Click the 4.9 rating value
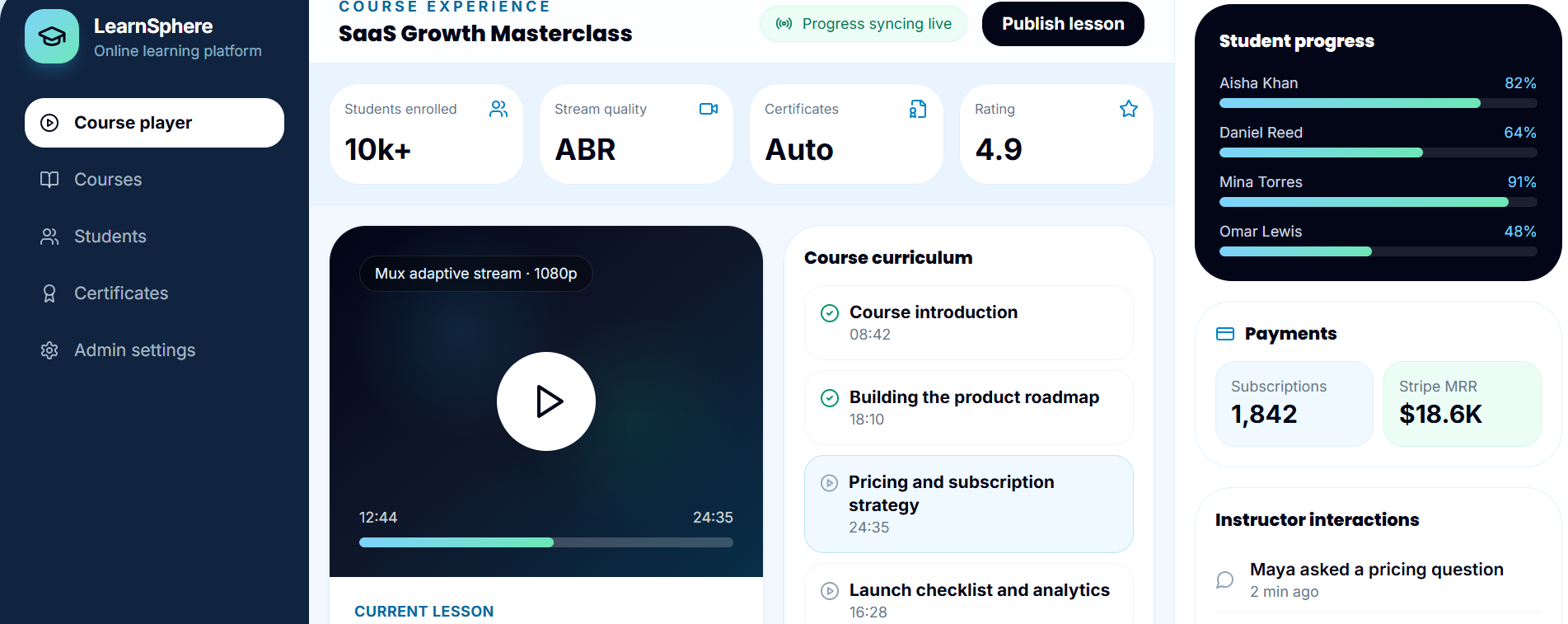 pyautogui.click(x=999, y=150)
